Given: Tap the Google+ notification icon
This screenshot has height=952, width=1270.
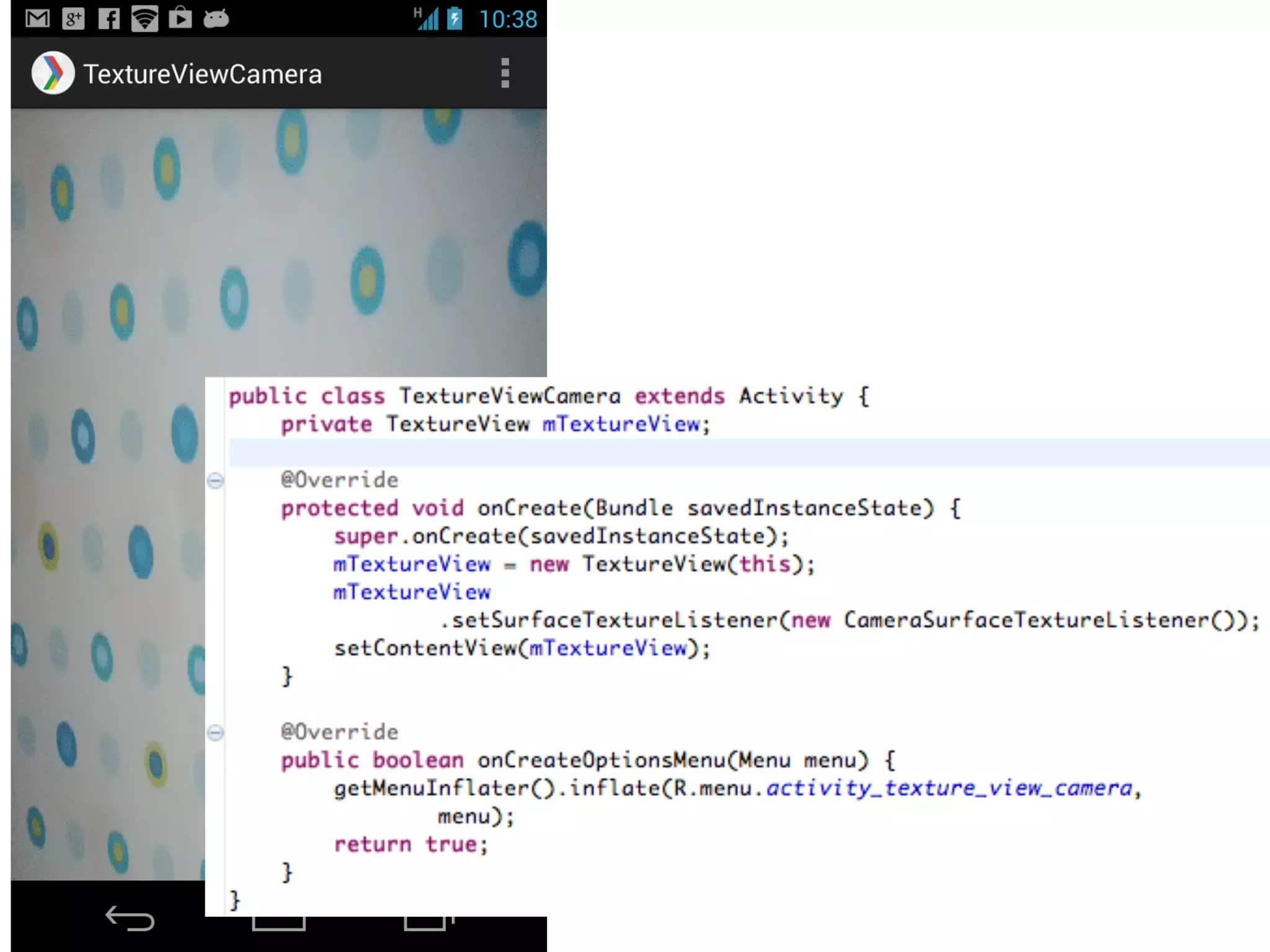Looking at the screenshot, I should point(73,19).
